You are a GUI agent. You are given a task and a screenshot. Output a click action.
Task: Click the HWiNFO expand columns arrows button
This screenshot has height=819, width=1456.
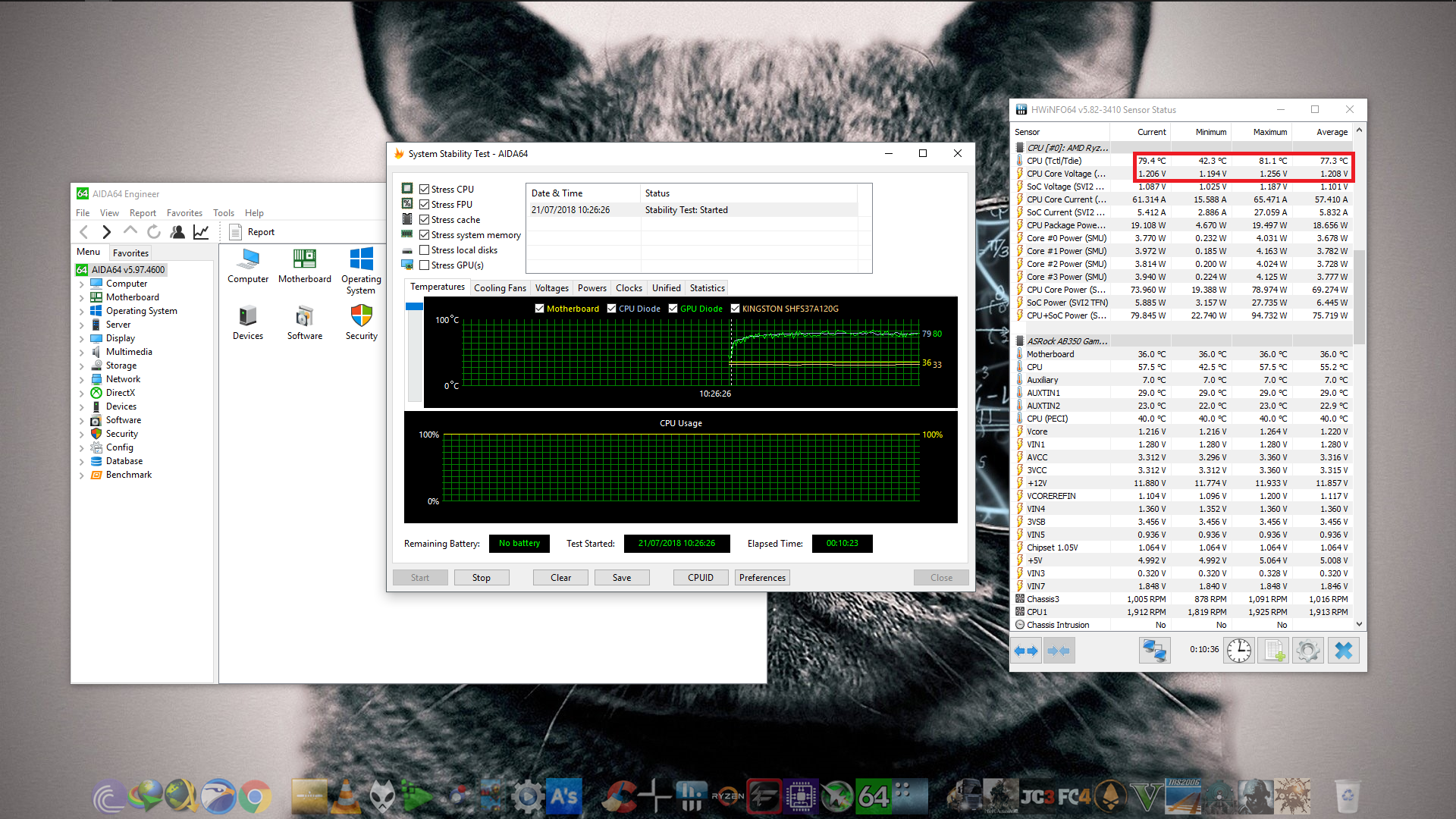pyautogui.click(x=1026, y=651)
